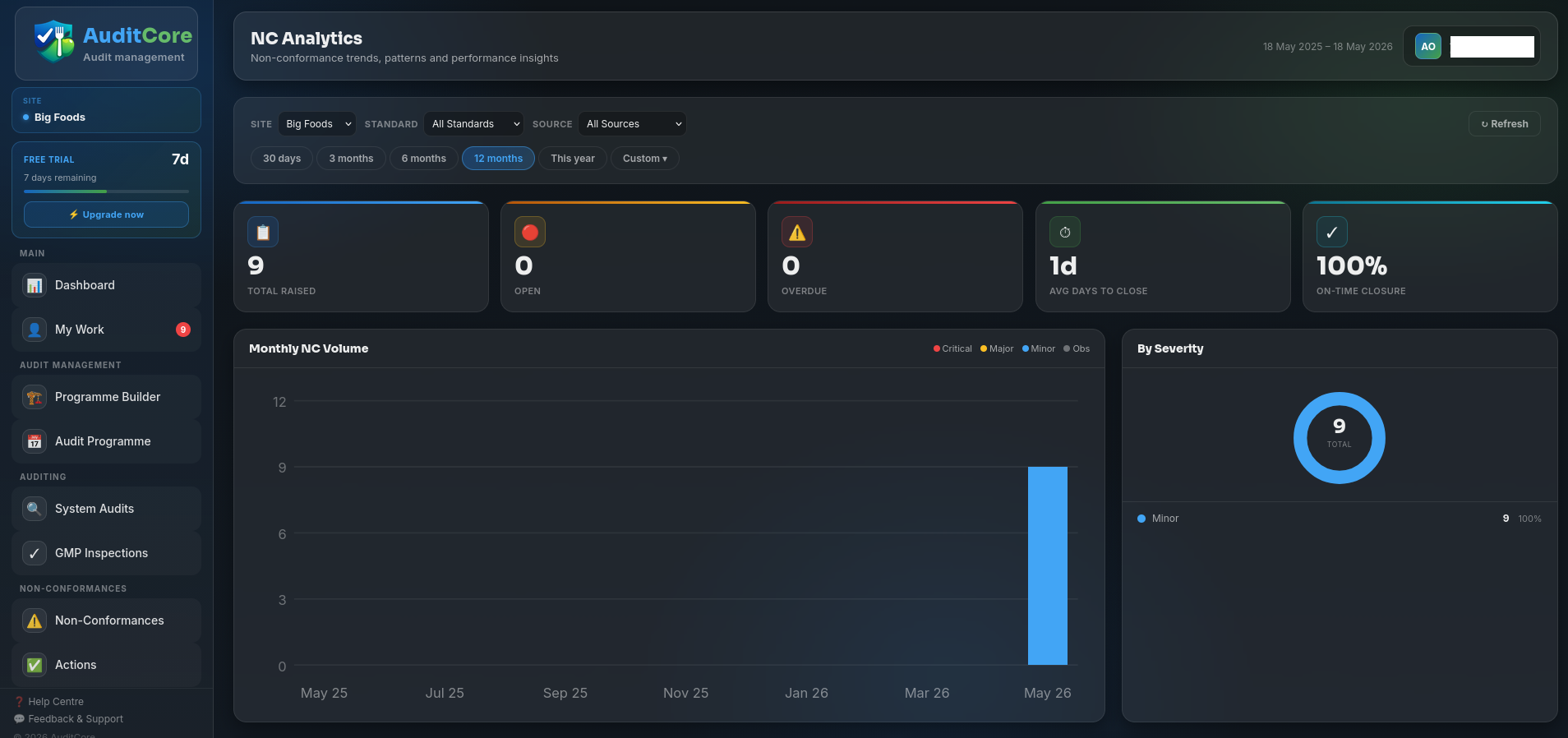Click the user name field beside AO
The image size is (1568, 738).
pyautogui.click(x=1492, y=47)
